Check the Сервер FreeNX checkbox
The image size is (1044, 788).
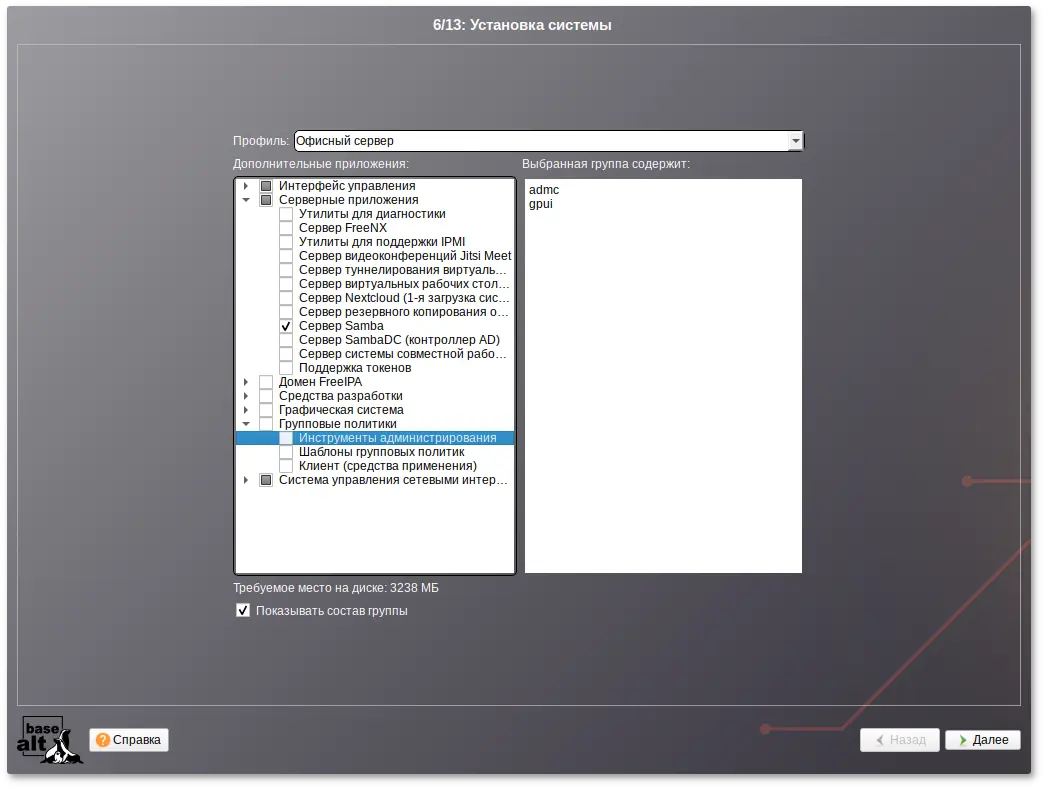pos(286,228)
